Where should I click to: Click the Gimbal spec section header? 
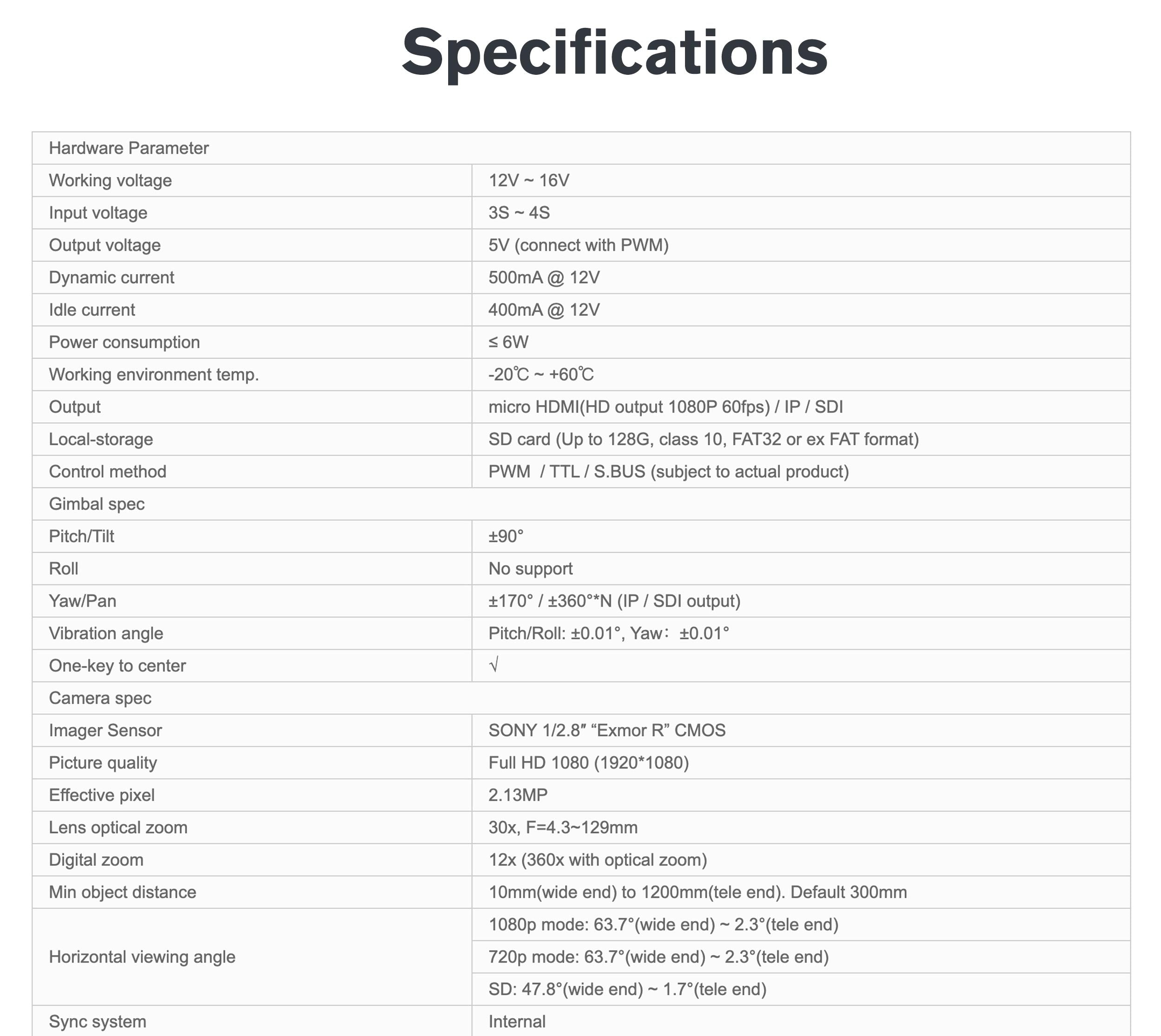97,504
